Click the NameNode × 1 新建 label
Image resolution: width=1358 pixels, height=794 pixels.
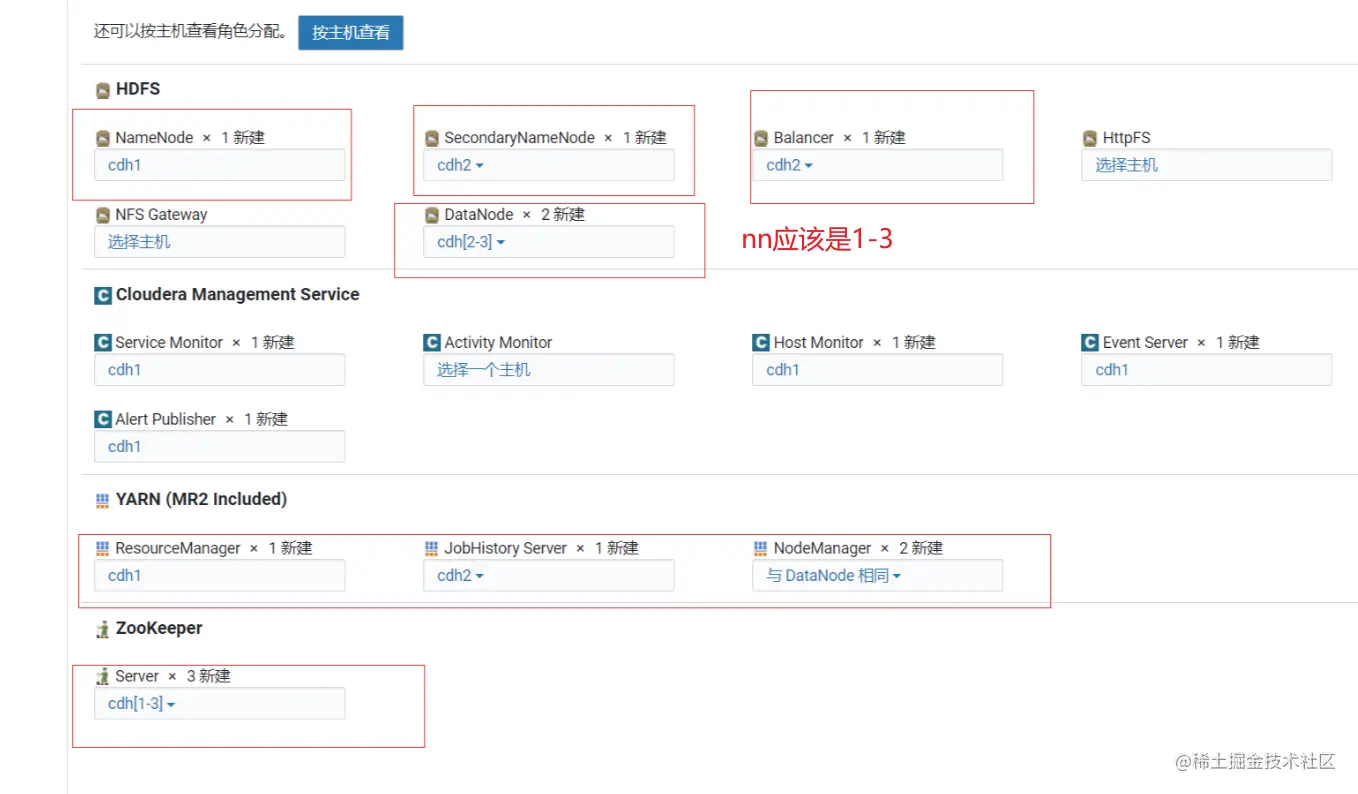[190, 138]
